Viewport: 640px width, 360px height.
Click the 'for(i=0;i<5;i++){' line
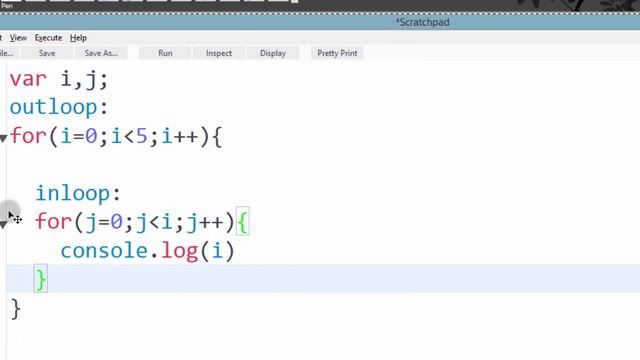coord(116,136)
